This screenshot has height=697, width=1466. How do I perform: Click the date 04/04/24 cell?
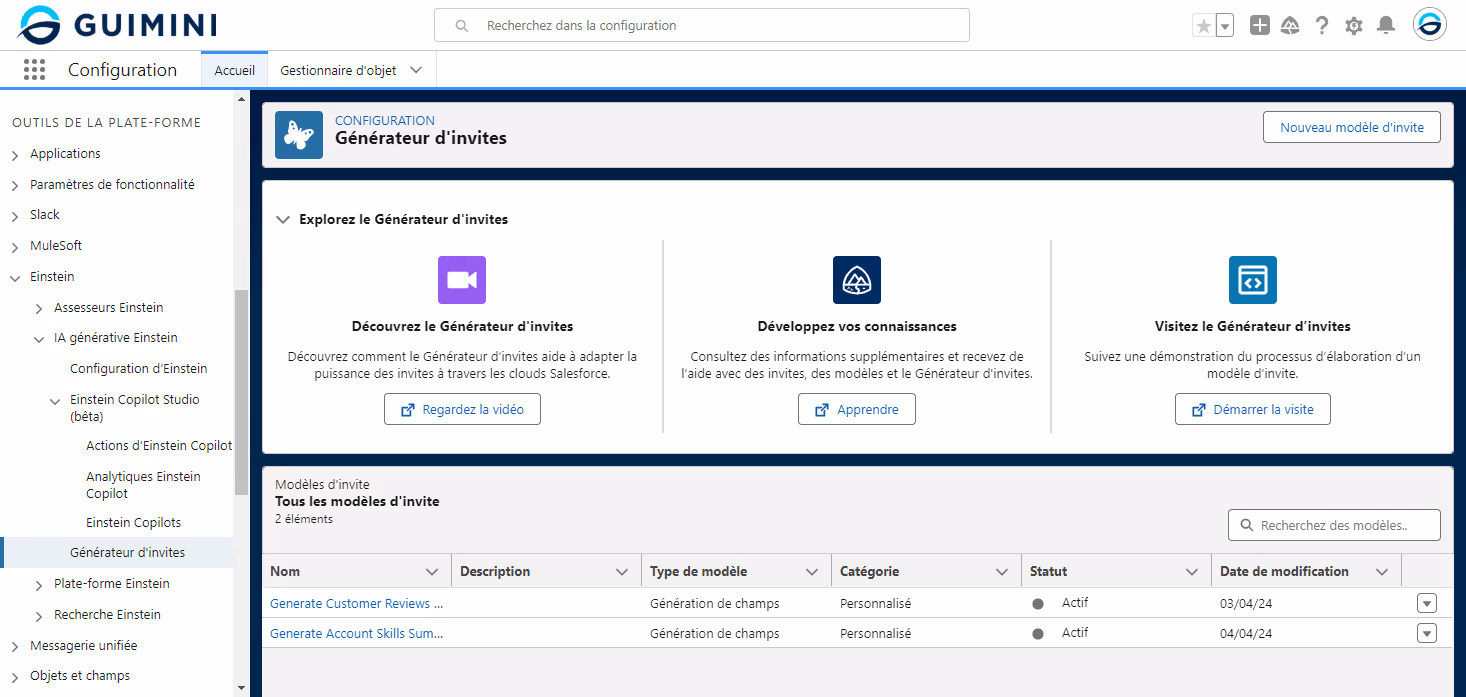pos(1246,633)
